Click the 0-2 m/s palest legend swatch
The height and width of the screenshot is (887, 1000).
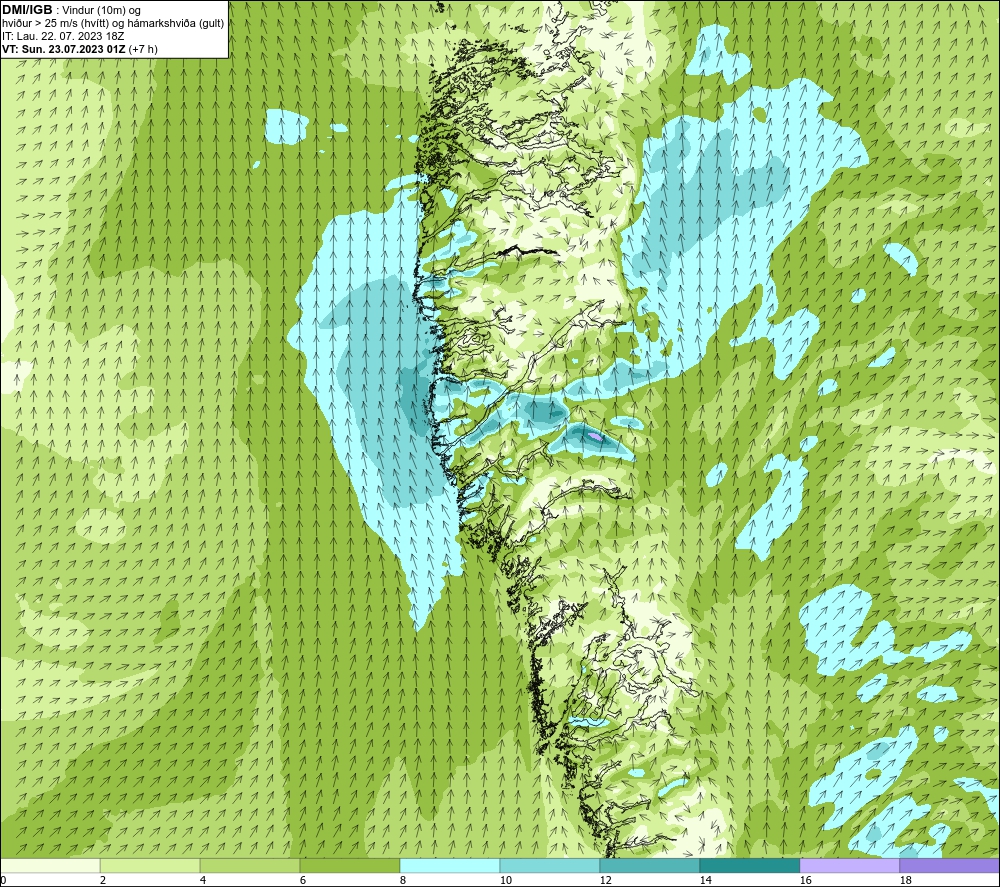click(50, 865)
